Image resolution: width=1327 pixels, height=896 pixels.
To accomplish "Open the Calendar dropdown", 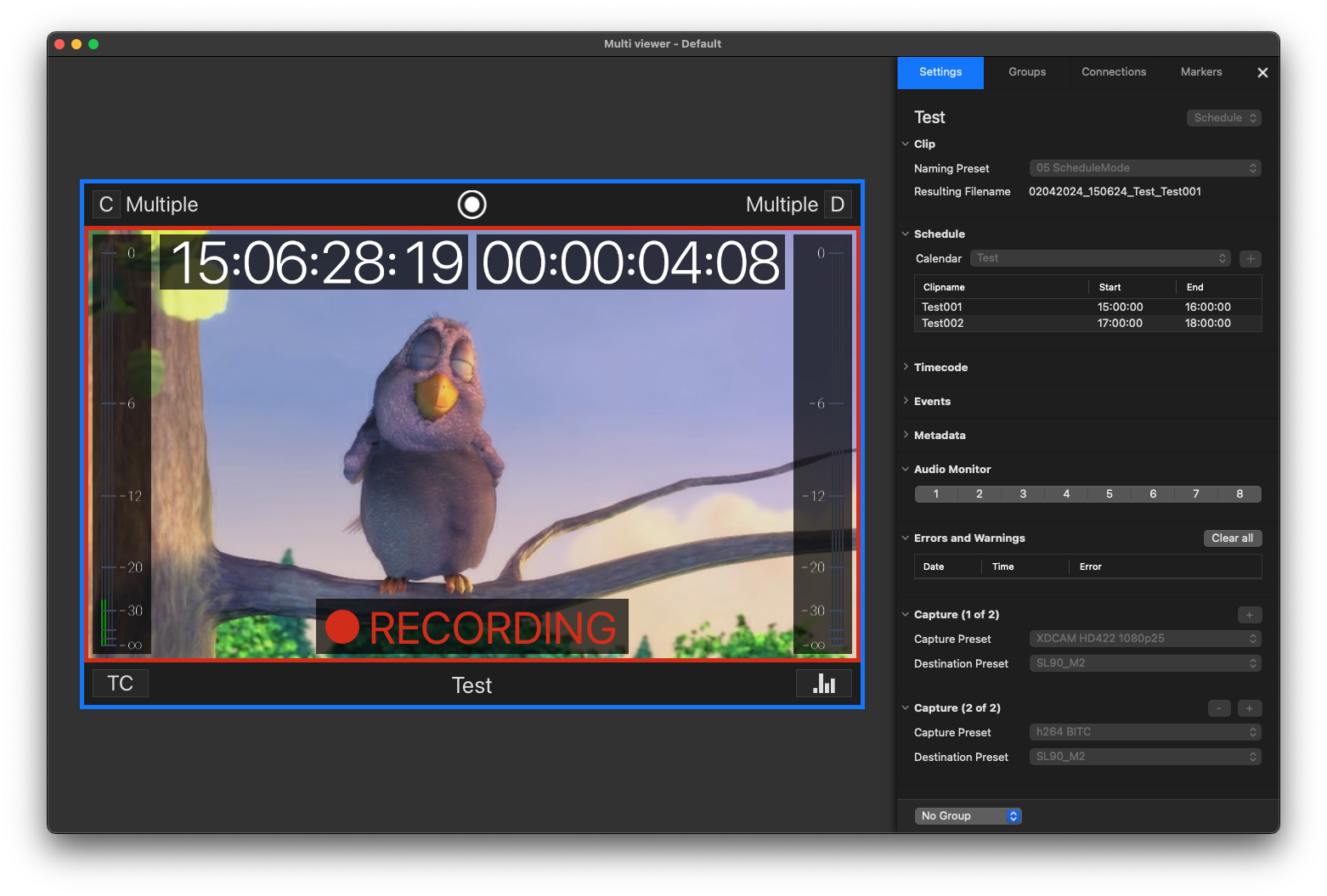I will pyautogui.click(x=1100, y=258).
